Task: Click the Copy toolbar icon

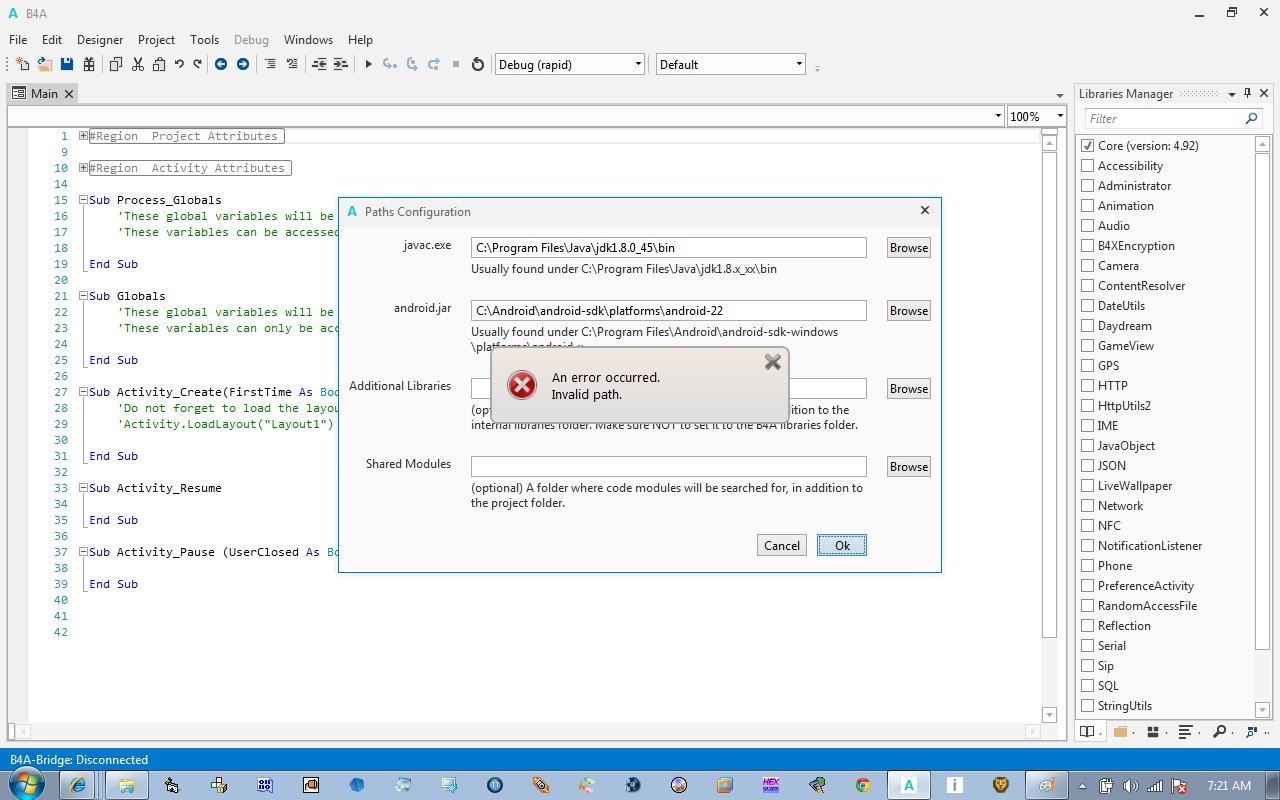Action: pyautogui.click(x=116, y=64)
